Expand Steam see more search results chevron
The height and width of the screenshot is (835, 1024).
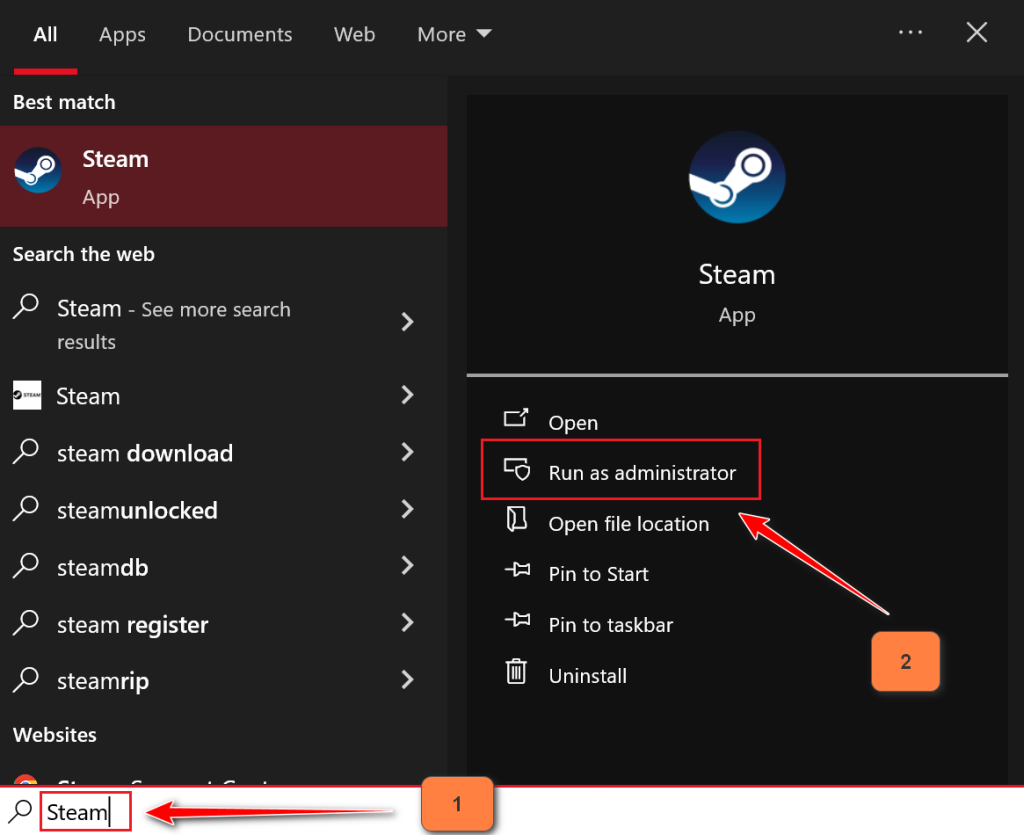[x=408, y=321]
